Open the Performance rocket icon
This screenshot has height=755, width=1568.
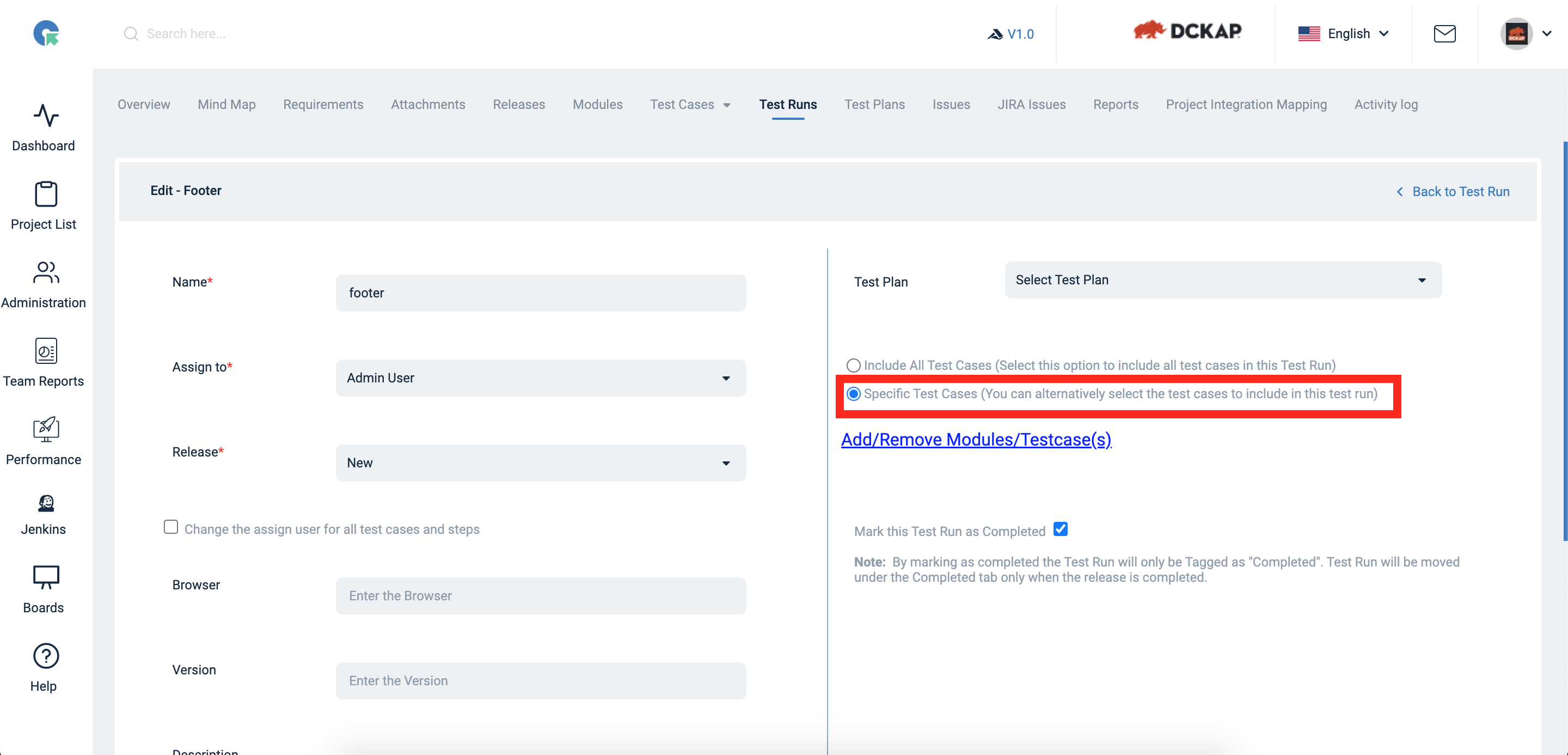(x=46, y=429)
